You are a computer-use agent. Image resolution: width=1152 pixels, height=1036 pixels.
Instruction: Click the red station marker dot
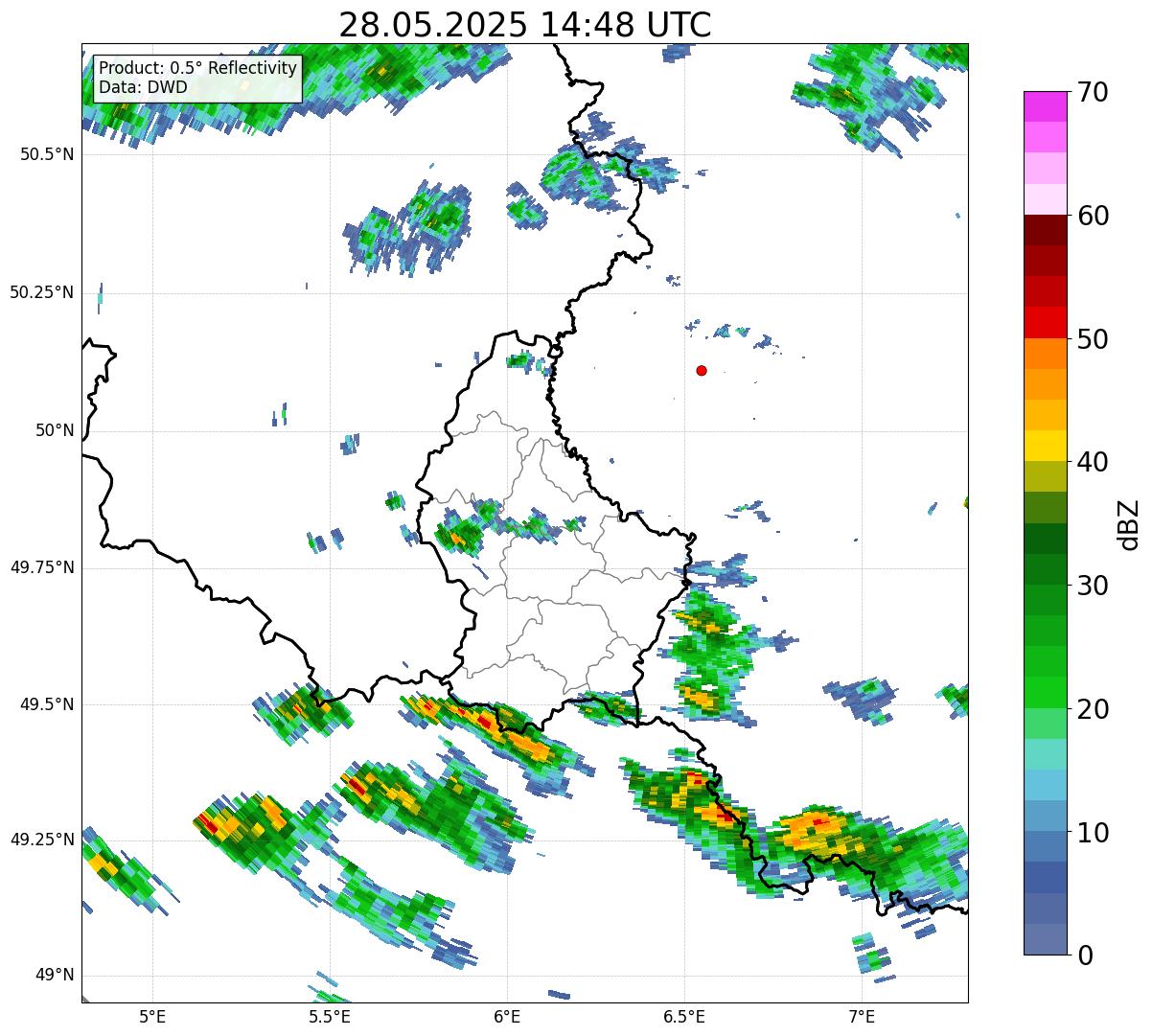pyautogui.click(x=702, y=370)
